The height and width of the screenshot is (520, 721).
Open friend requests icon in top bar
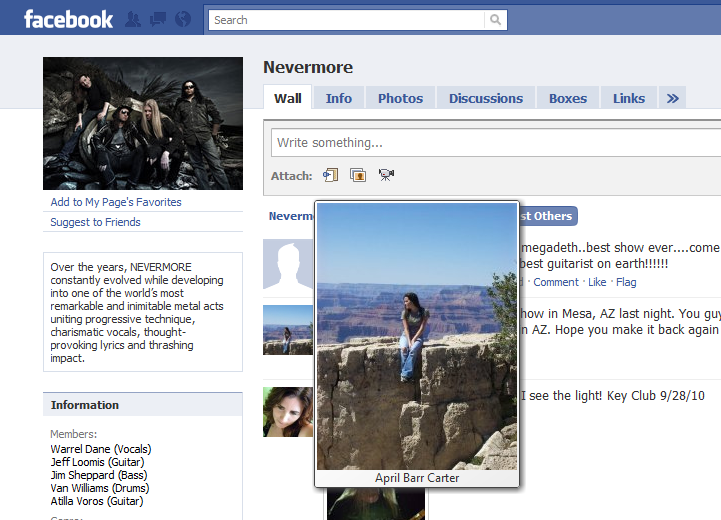pos(134,19)
